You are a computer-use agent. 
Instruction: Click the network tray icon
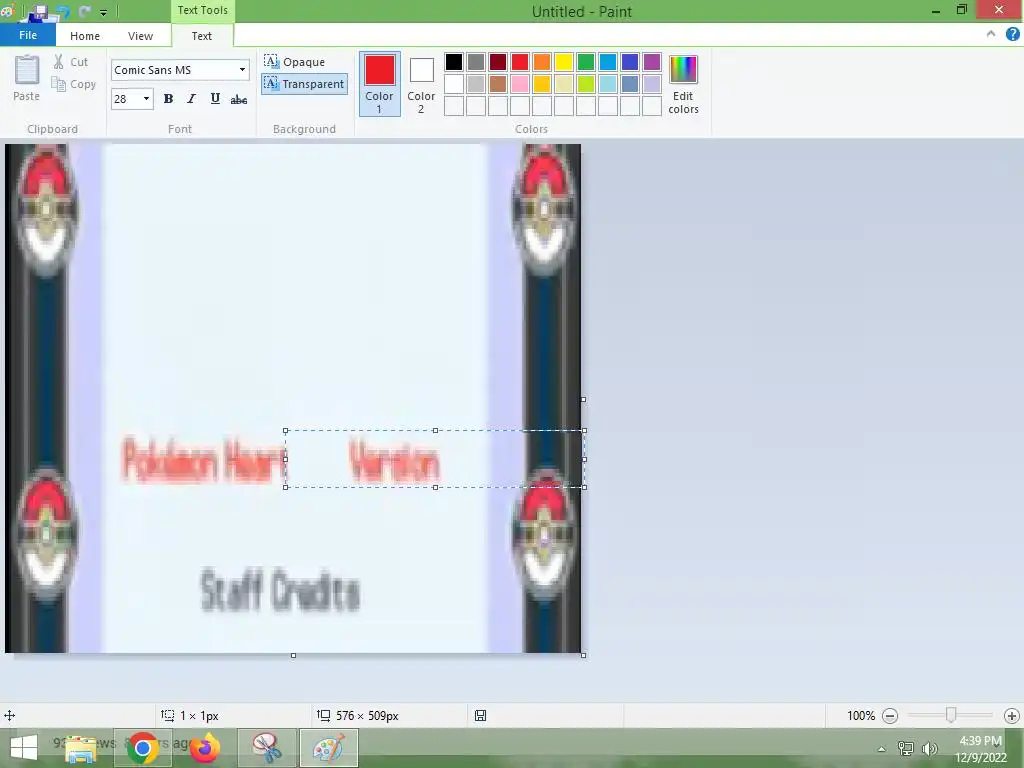pos(905,748)
